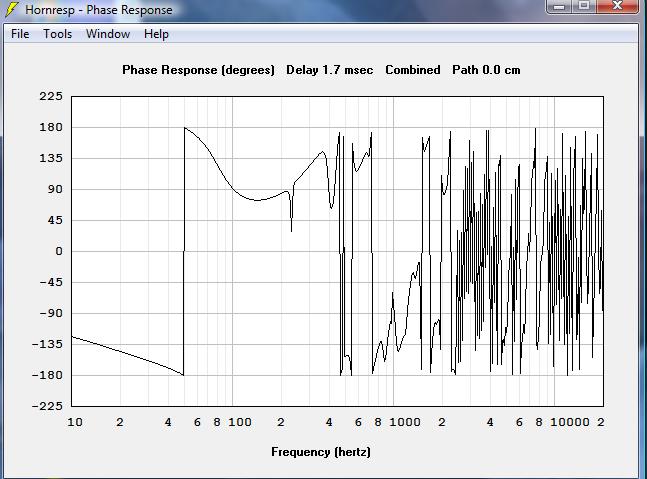Open the Help menu
This screenshot has height=479, width=647.
(156, 34)
